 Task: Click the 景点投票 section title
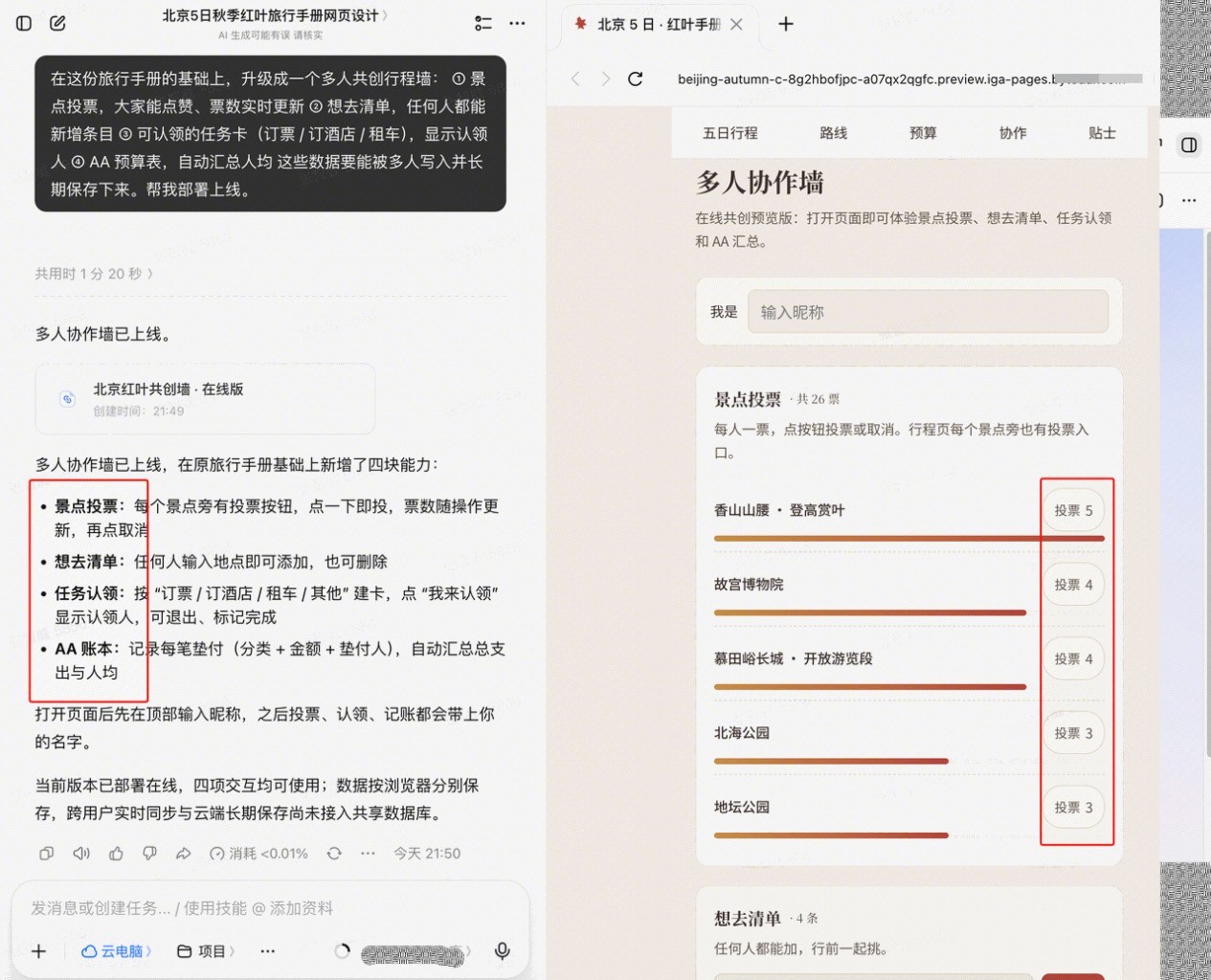(x=748, y=399)
